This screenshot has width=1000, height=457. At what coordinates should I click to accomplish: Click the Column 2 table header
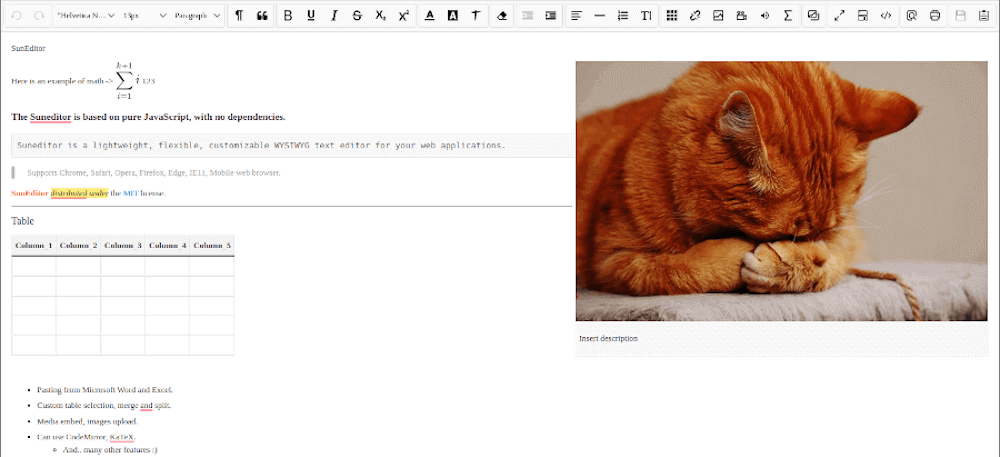click(78, 245)
